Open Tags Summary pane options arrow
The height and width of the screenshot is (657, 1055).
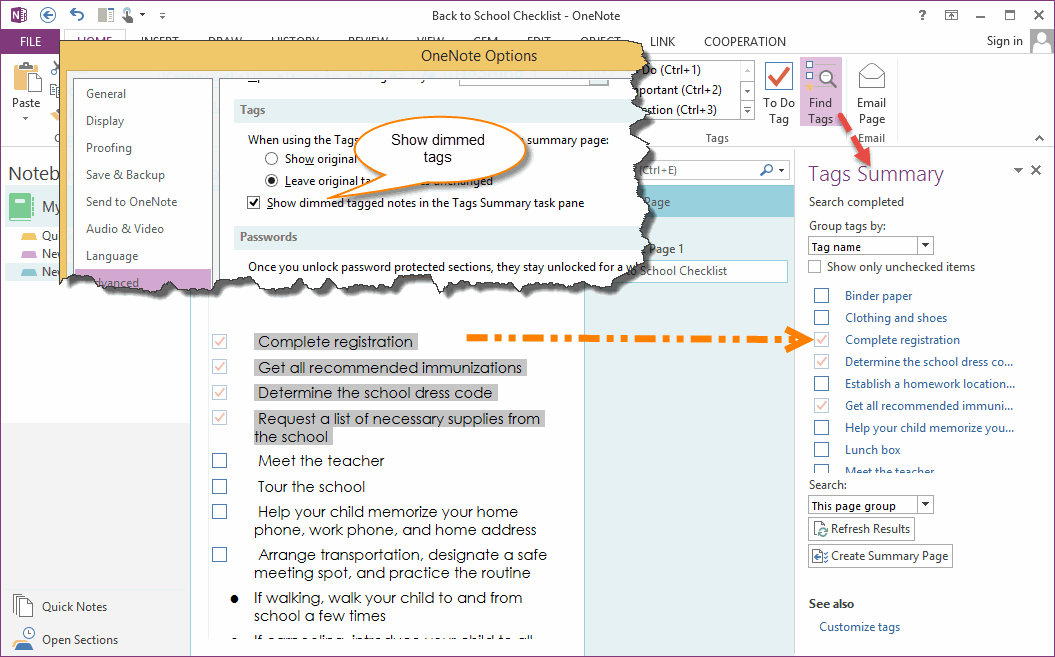(1018, 170)
